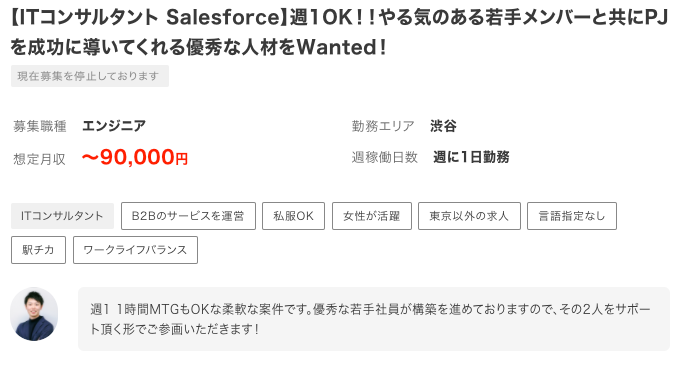The width and height of the screenshot is (696, 372).
Task: Click the 募集職種 label
Action: 40,127
